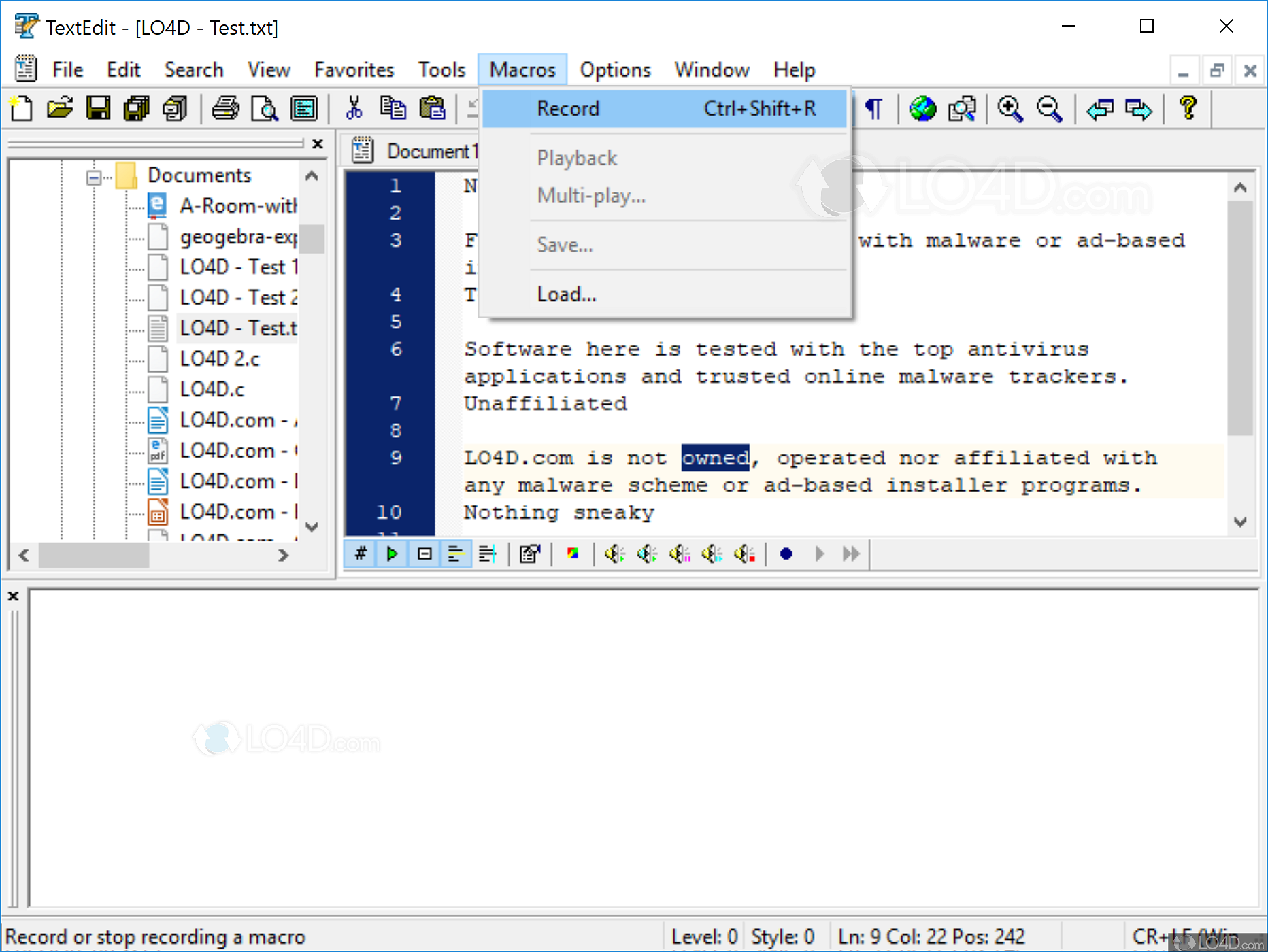Open a file with the folder toolbar icon
1268x952 pixels.
[x=59, y=109]
